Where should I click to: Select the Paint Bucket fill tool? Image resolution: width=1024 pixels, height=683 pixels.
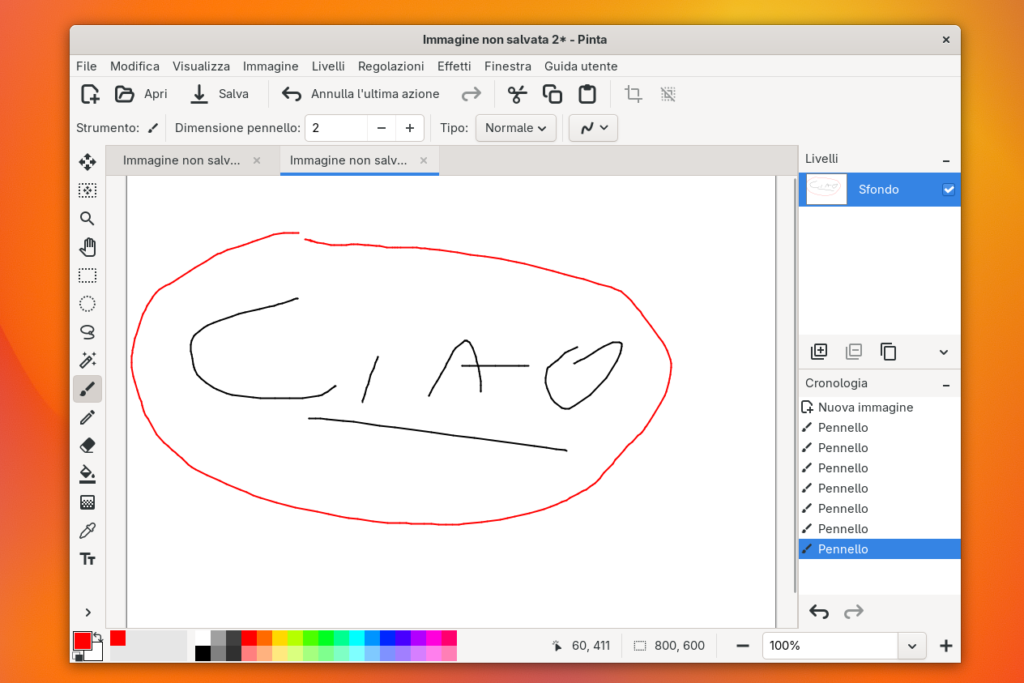click(88, 474)
